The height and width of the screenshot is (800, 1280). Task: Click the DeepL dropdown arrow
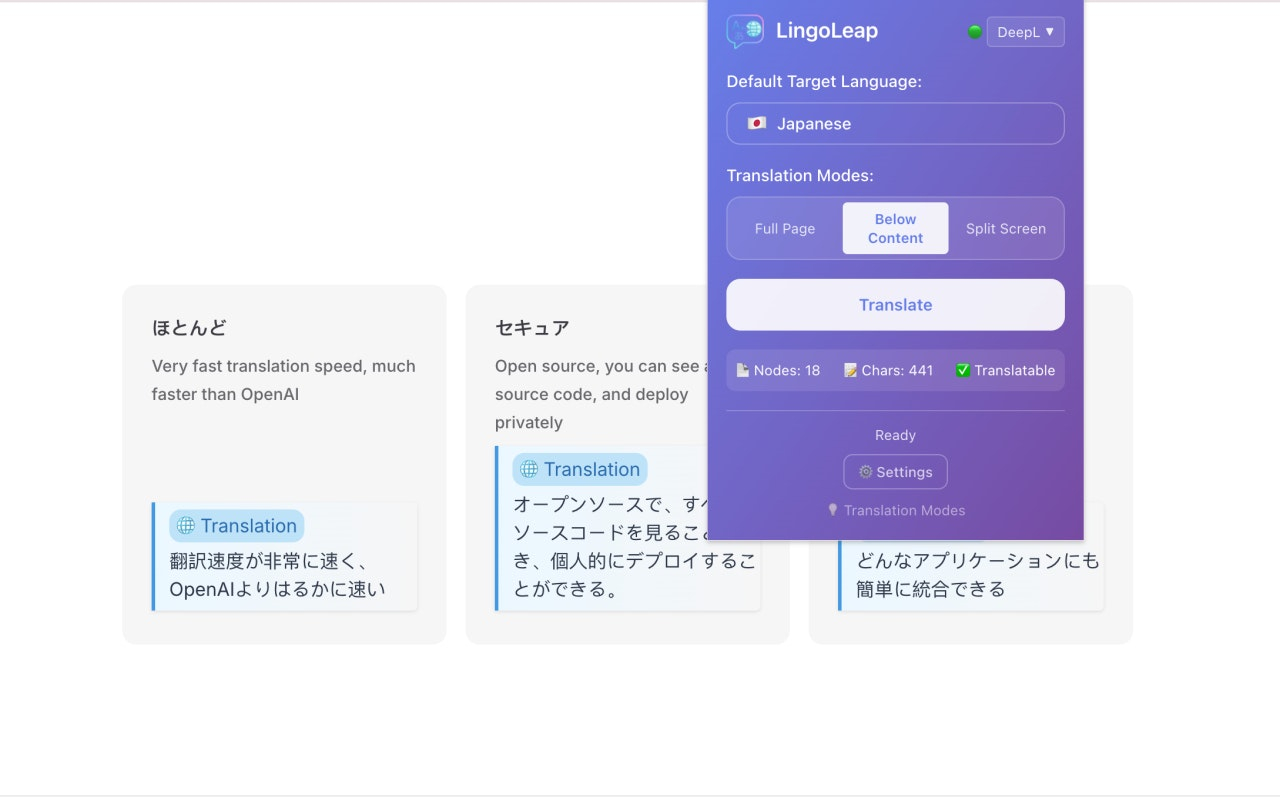[x=1050, y=32]
